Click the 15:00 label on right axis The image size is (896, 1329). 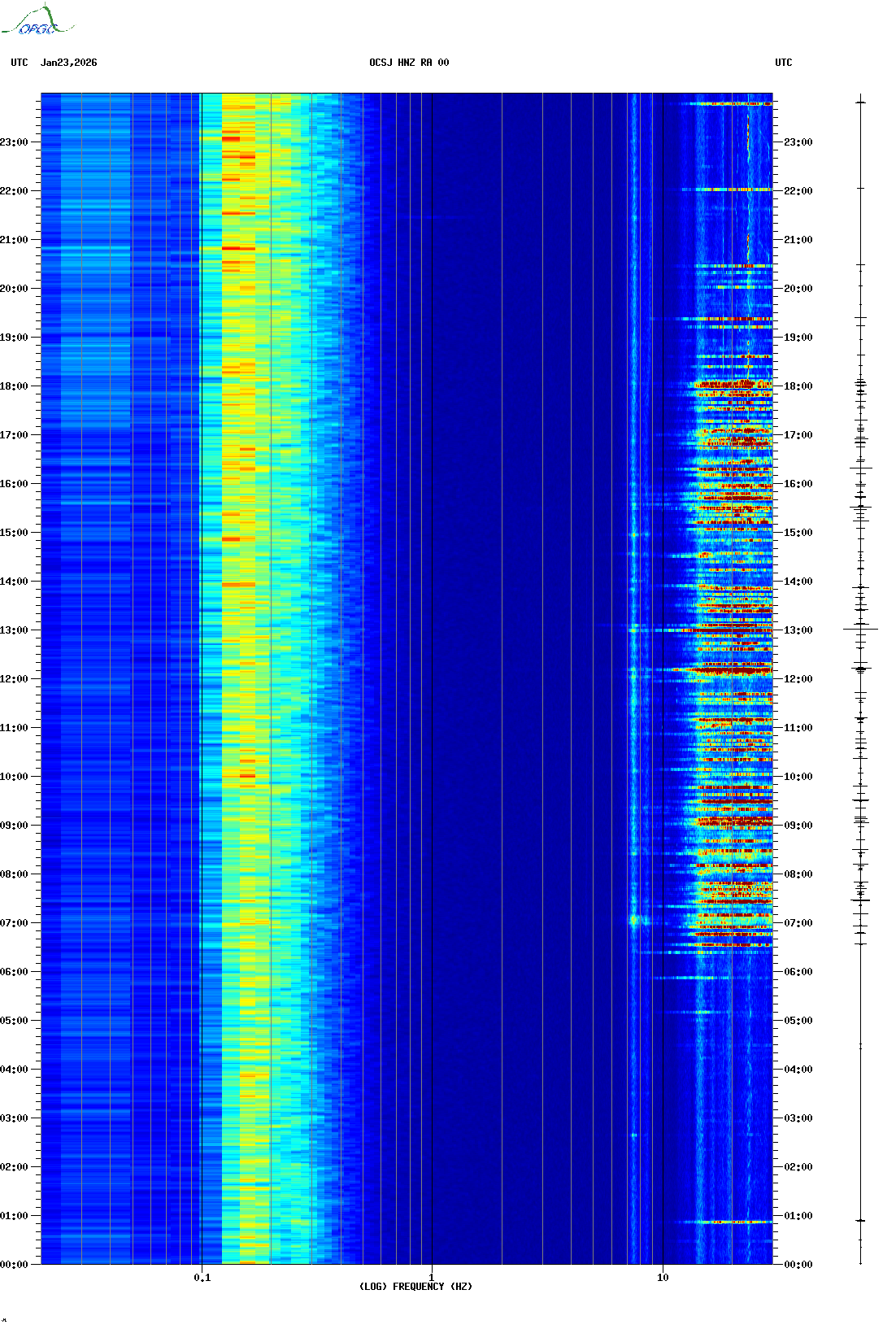798,533
